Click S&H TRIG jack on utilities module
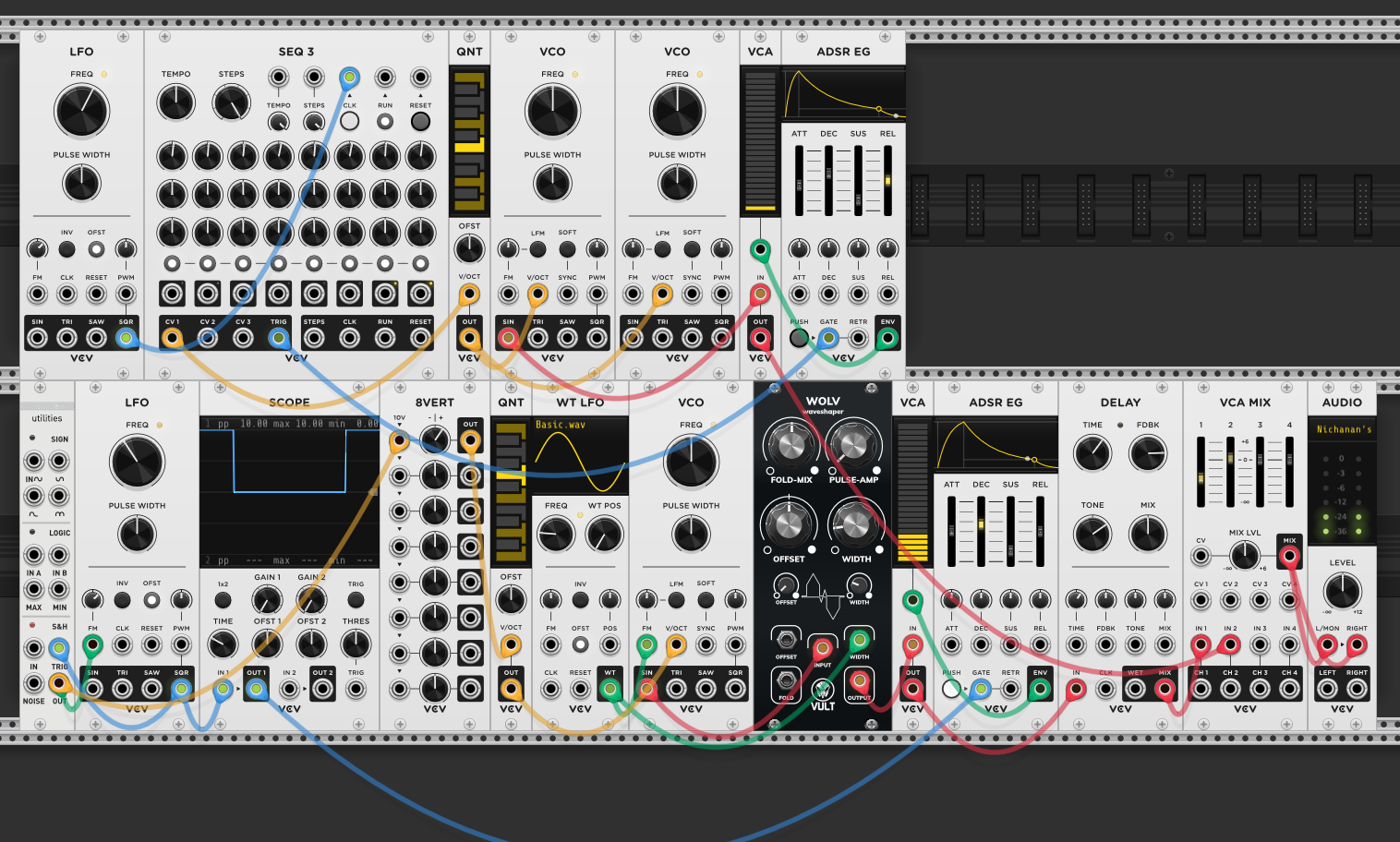 click(59, 647)
